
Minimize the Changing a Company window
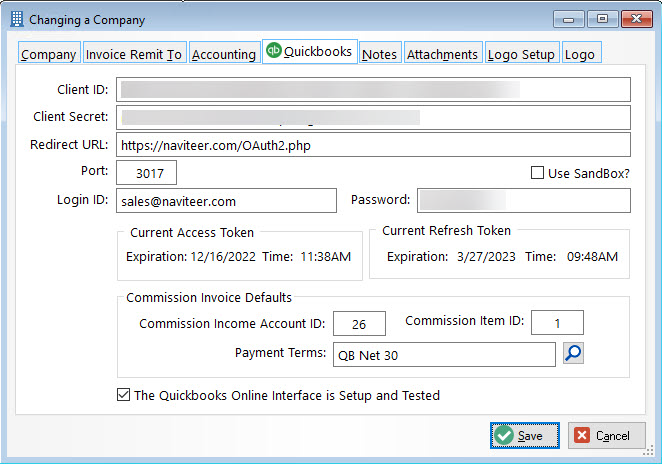click(569, 19)
